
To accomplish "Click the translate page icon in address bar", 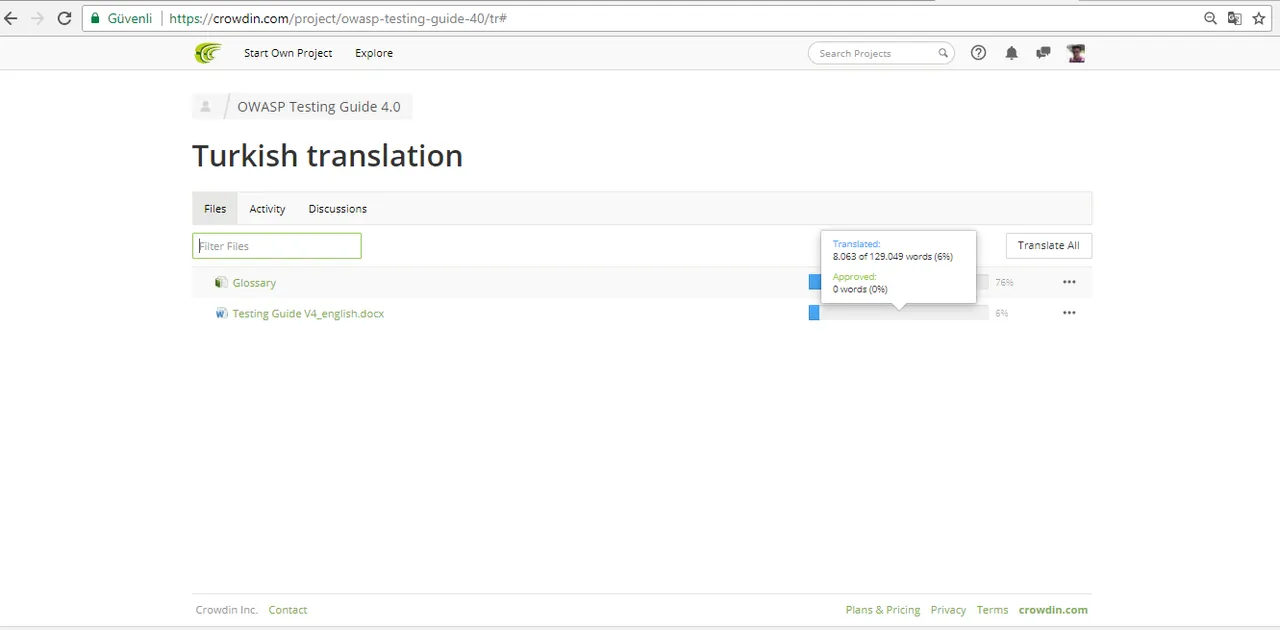I will point(1235,18).
